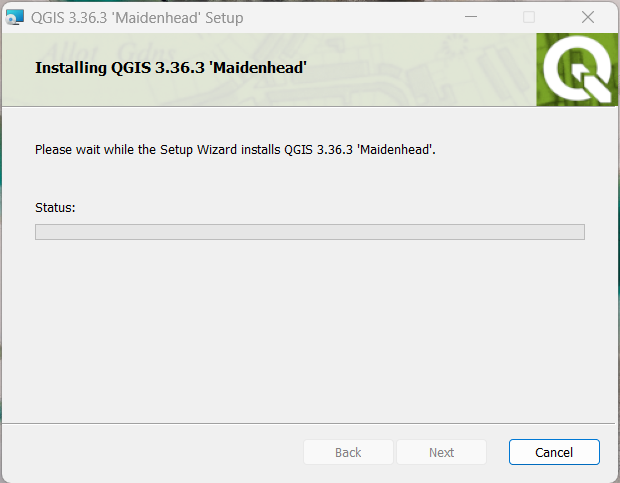Click the gap between Next and Cancel buttons
The width and height of the screenshot is (620, 483).
[x=497, y=452]
